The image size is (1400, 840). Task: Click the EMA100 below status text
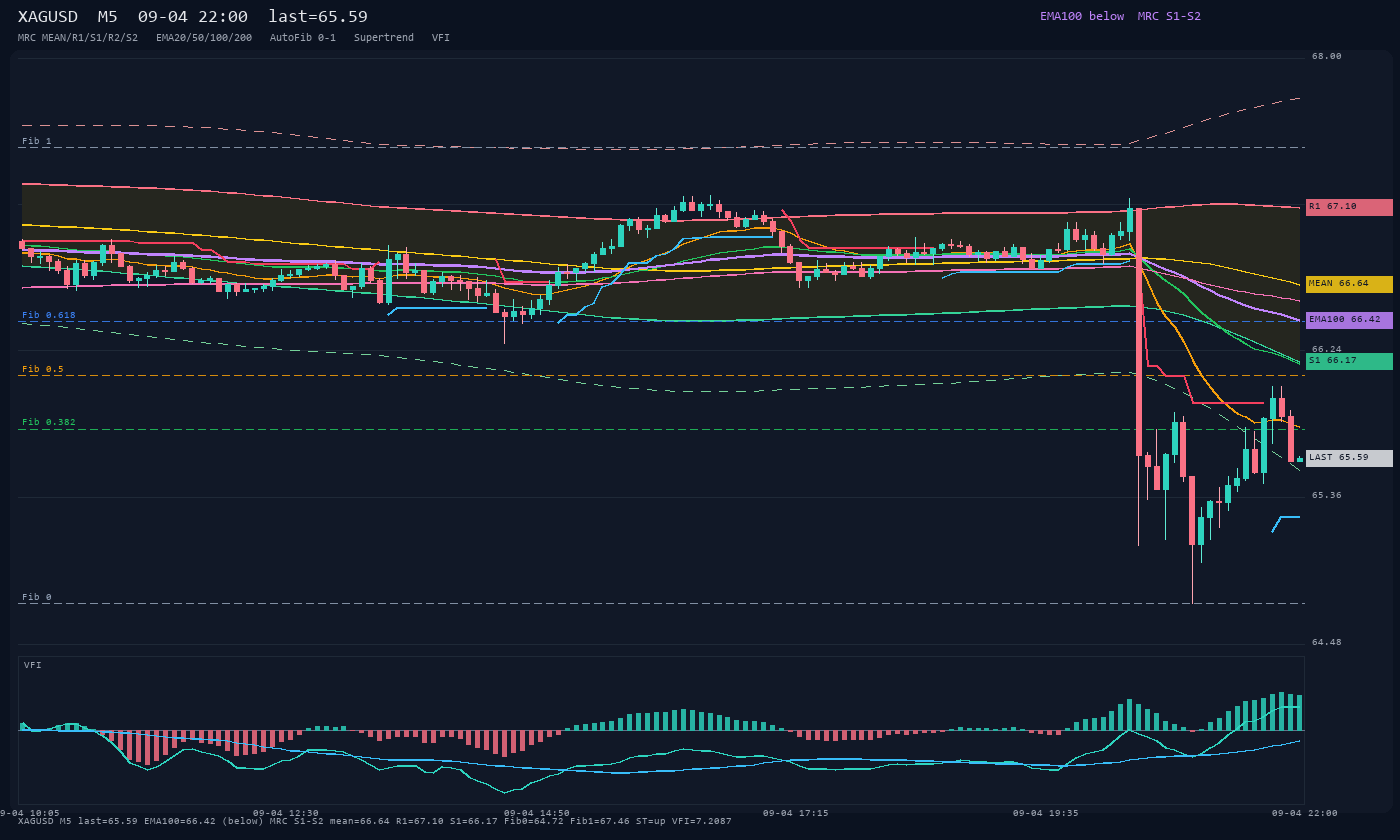1082,16
